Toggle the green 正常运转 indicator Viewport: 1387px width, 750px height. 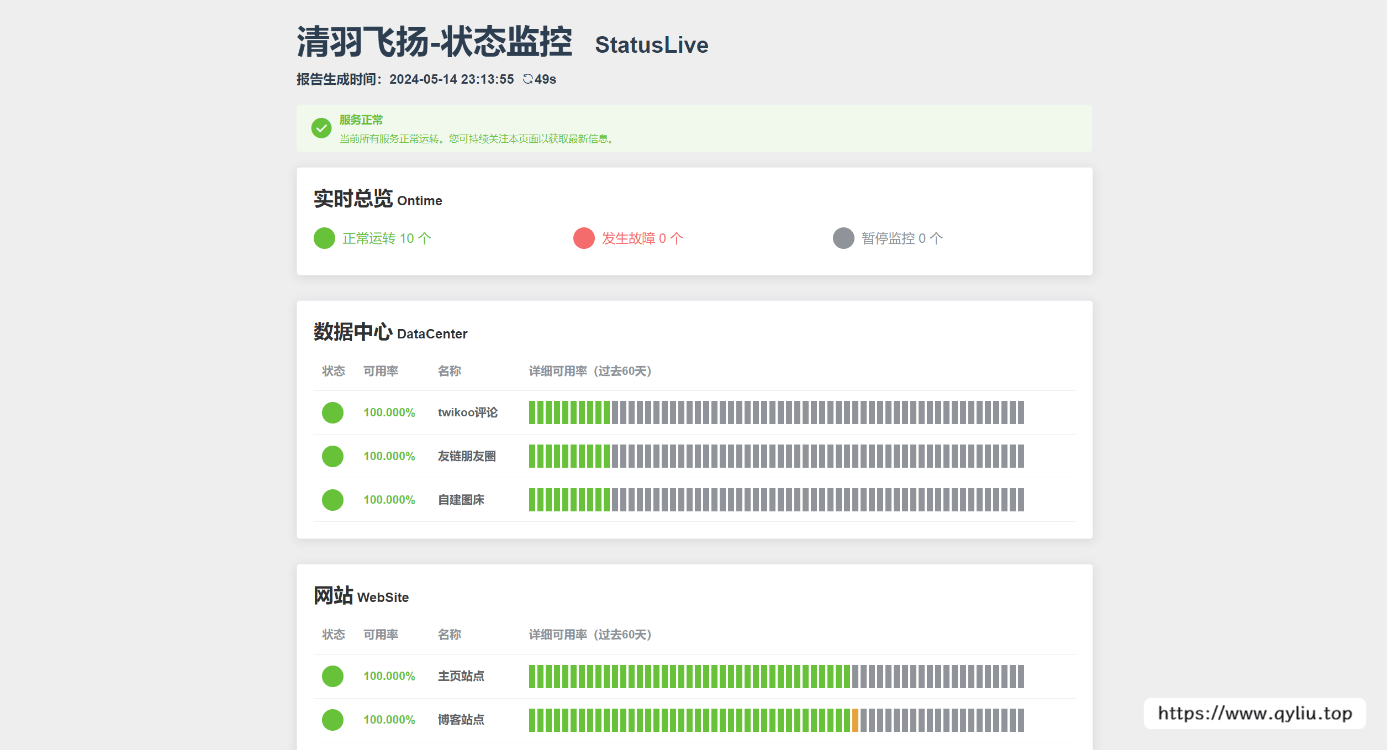[x=324, y=238]
